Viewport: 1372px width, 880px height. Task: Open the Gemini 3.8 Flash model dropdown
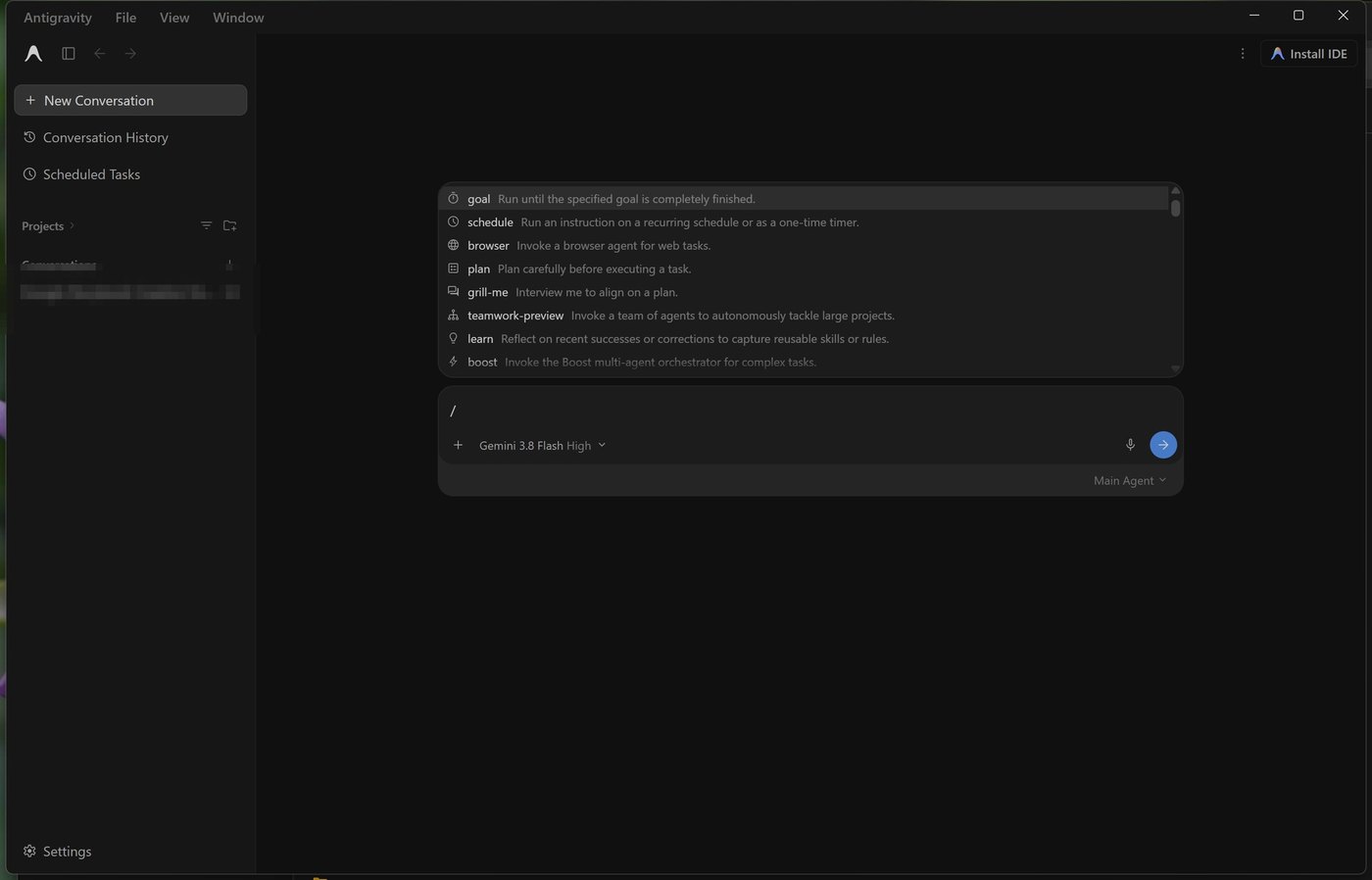(542, 446)
